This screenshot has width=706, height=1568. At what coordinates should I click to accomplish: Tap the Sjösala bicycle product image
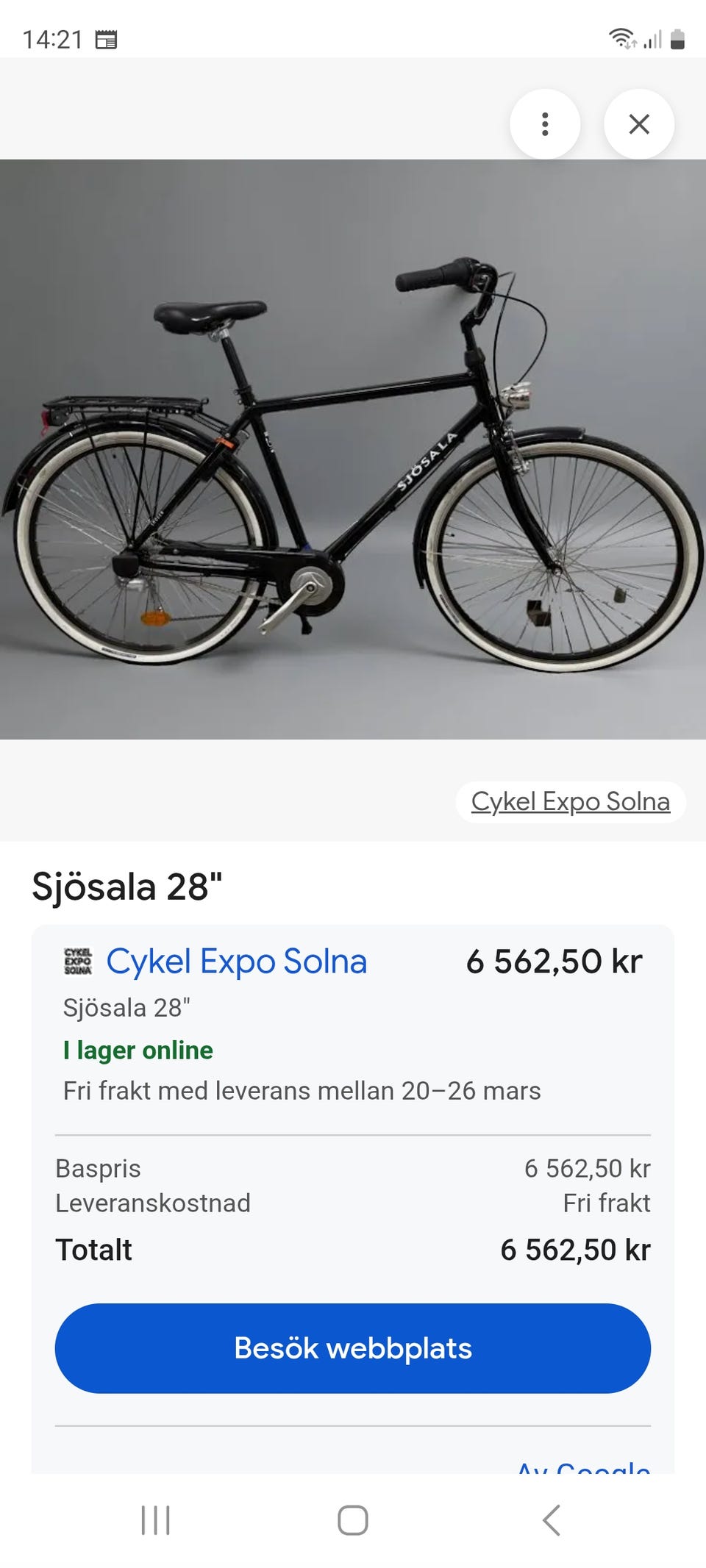[353, 449]
